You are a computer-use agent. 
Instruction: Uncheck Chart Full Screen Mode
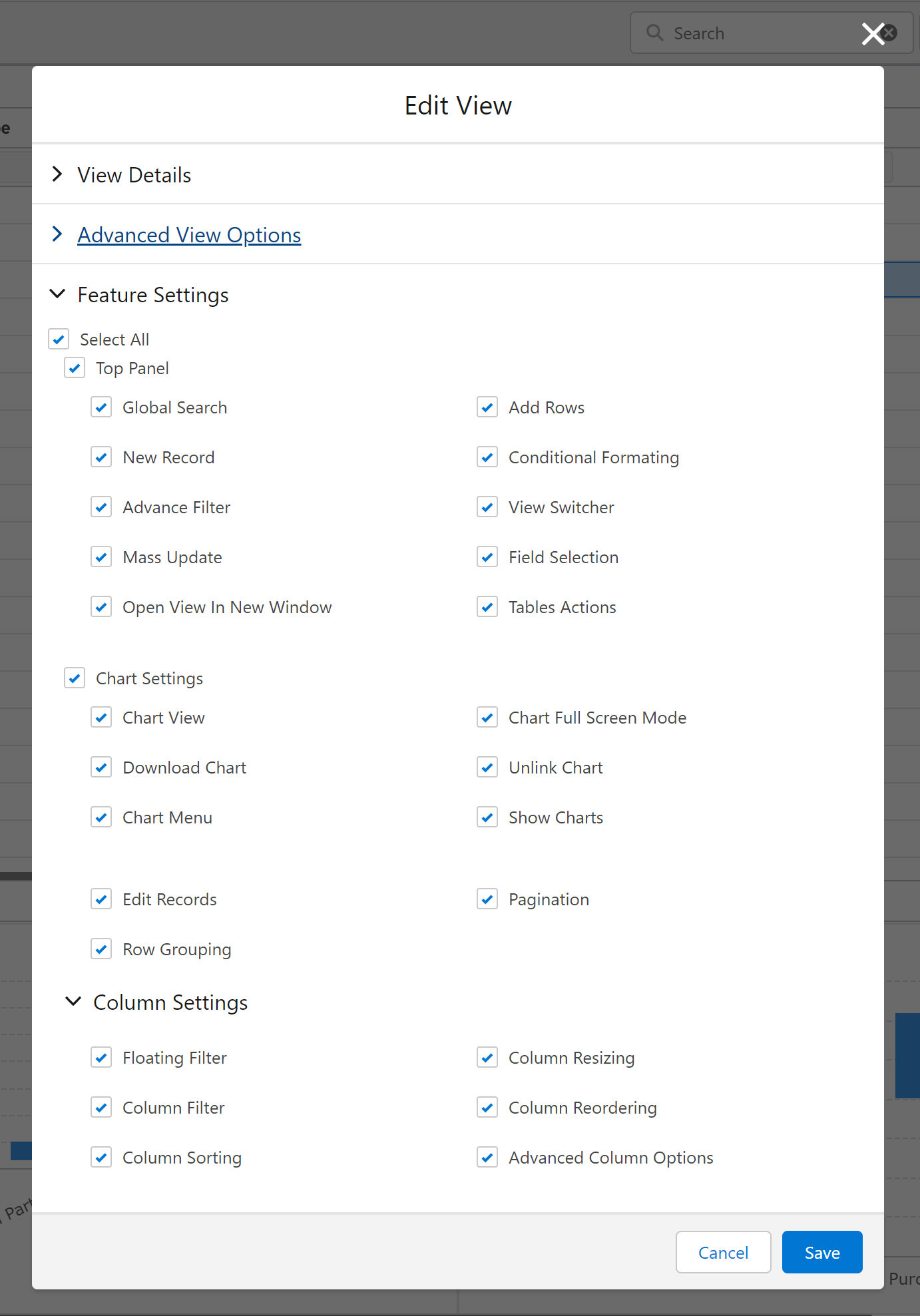(x=487, y=718)
